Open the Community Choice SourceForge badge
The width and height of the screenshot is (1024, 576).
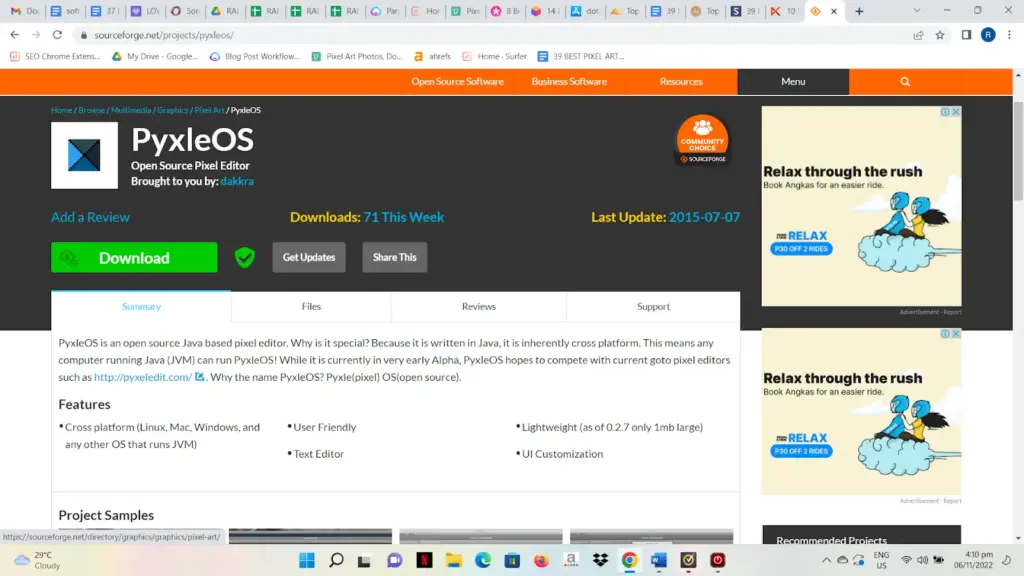coord(702,139)
